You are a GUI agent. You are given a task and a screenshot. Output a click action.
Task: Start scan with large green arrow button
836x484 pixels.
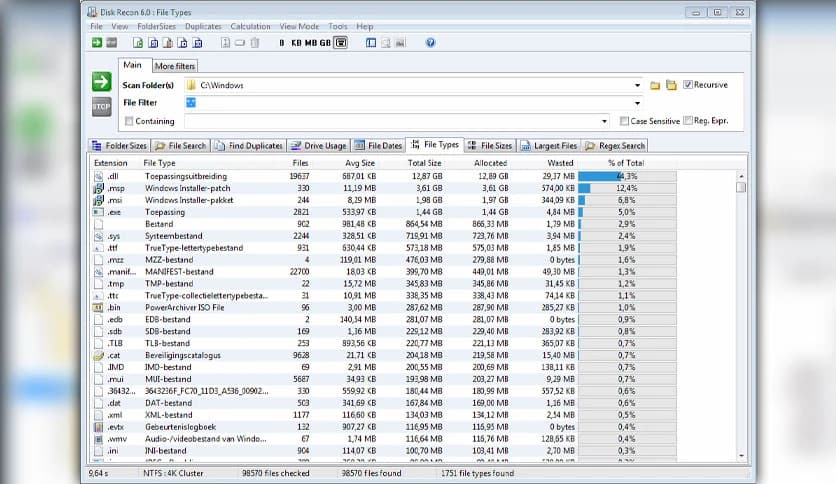click(x=101, y=82)
